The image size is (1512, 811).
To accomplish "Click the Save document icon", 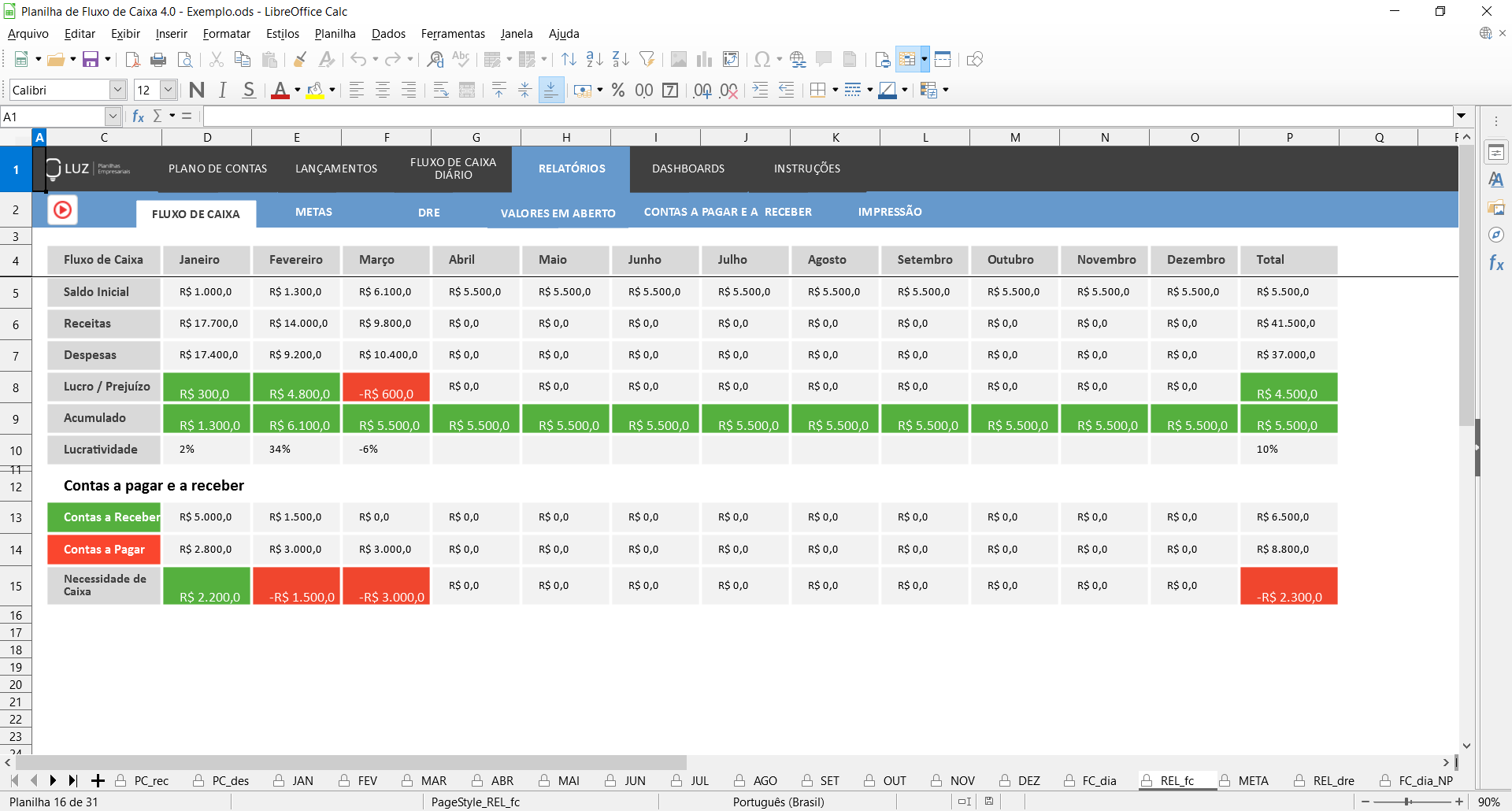I will point(91,60).
